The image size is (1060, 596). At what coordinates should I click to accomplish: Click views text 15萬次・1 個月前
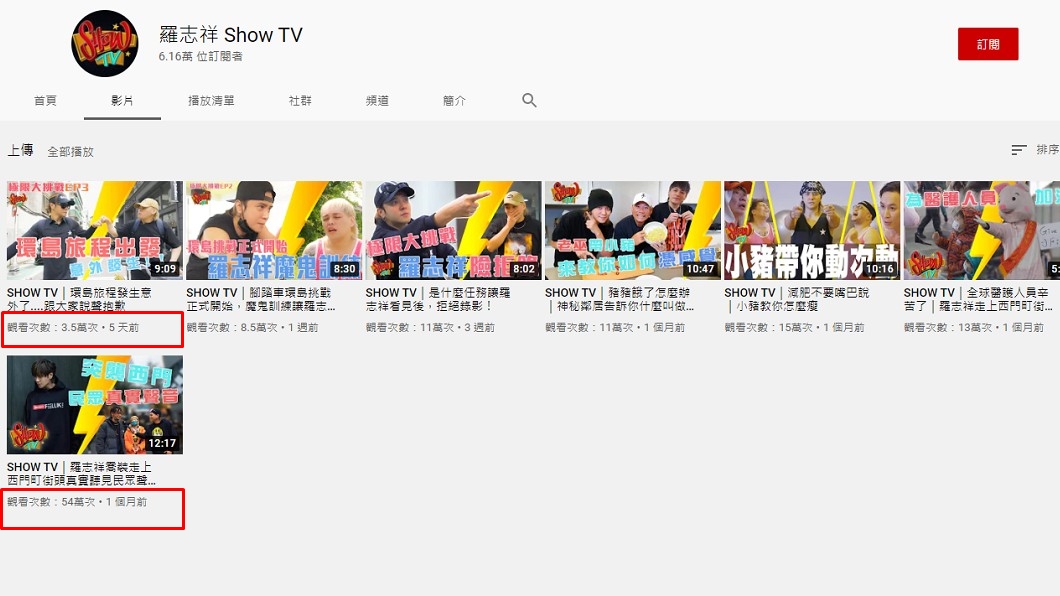click(794, 327)
